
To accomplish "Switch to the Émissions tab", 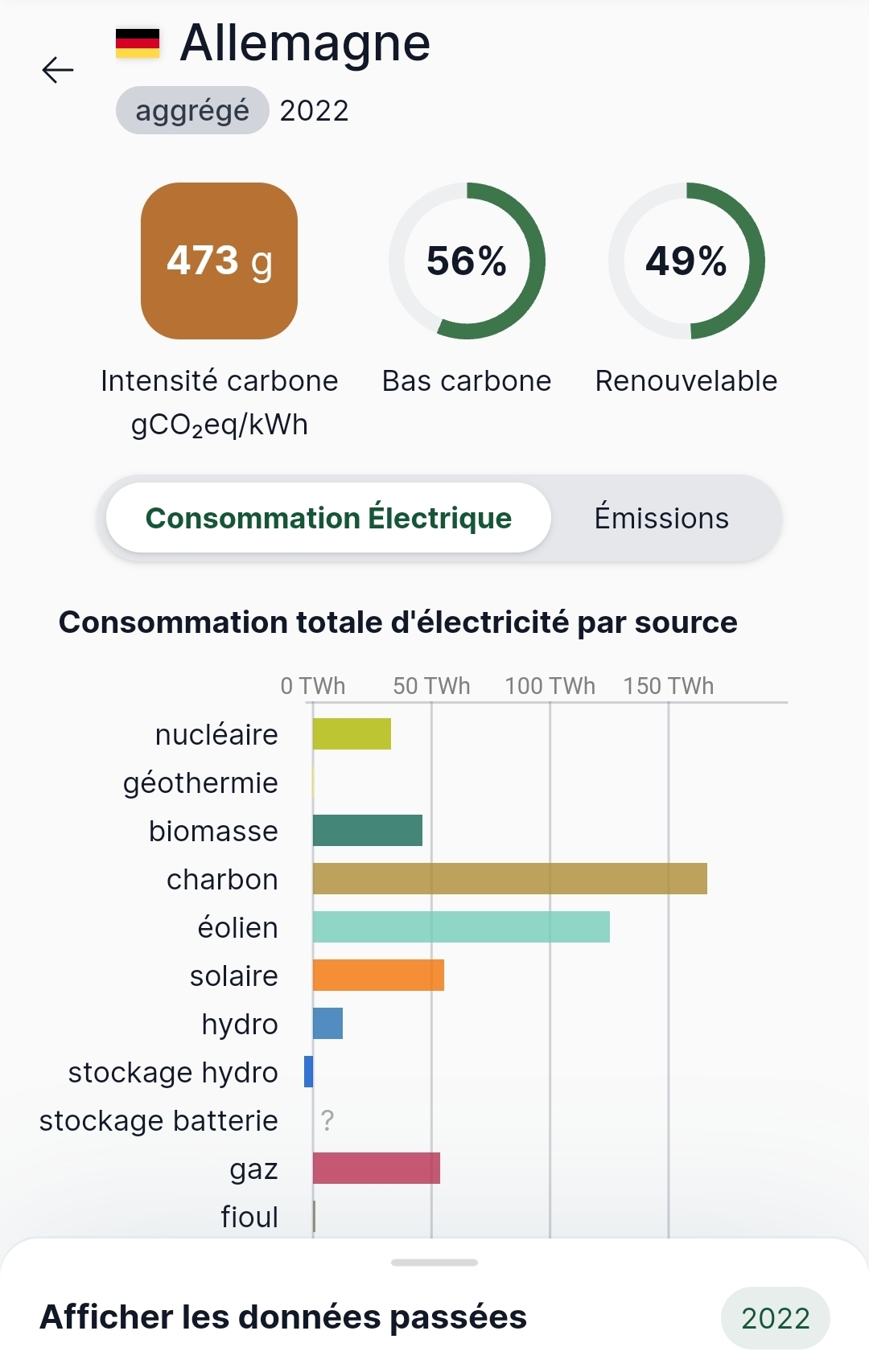I will point(661,518).
